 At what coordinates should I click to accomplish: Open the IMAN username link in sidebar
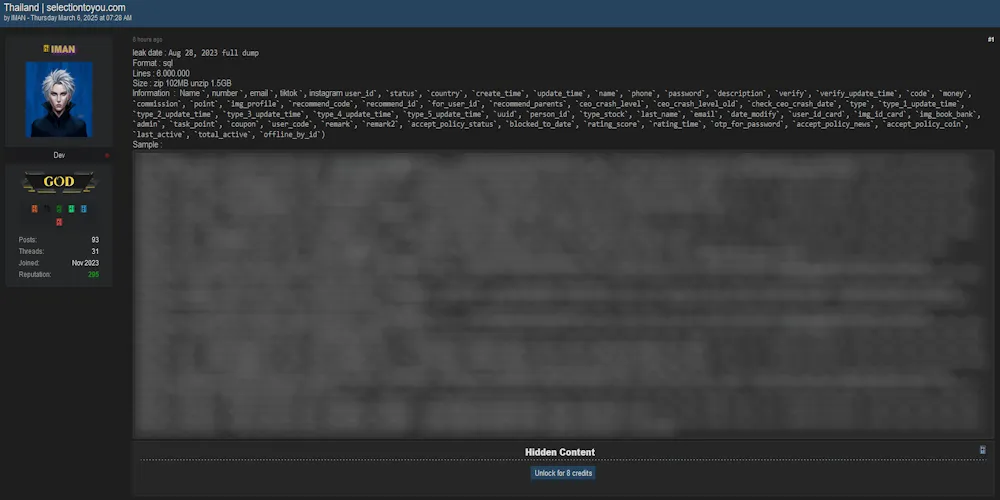pos(63,49)
